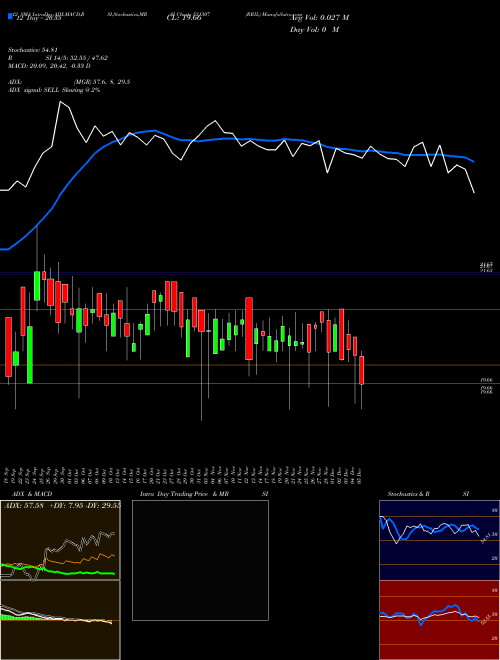Click the RSI 14/5 values '52.55 / 47.62'
This screenshot has height=660, width=500.
tap(77, 58)
